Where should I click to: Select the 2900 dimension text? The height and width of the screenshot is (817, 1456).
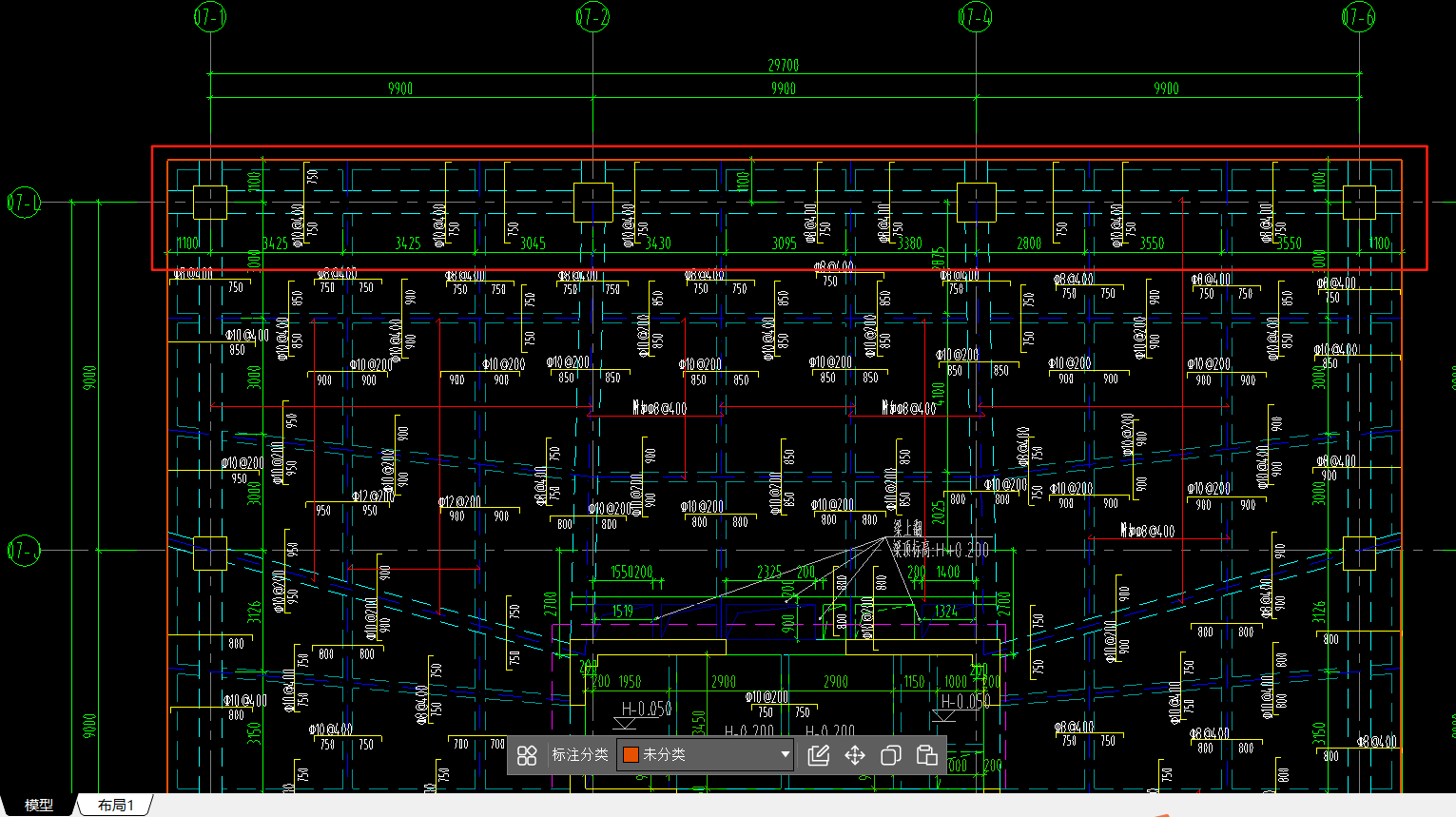pos(836,682)
